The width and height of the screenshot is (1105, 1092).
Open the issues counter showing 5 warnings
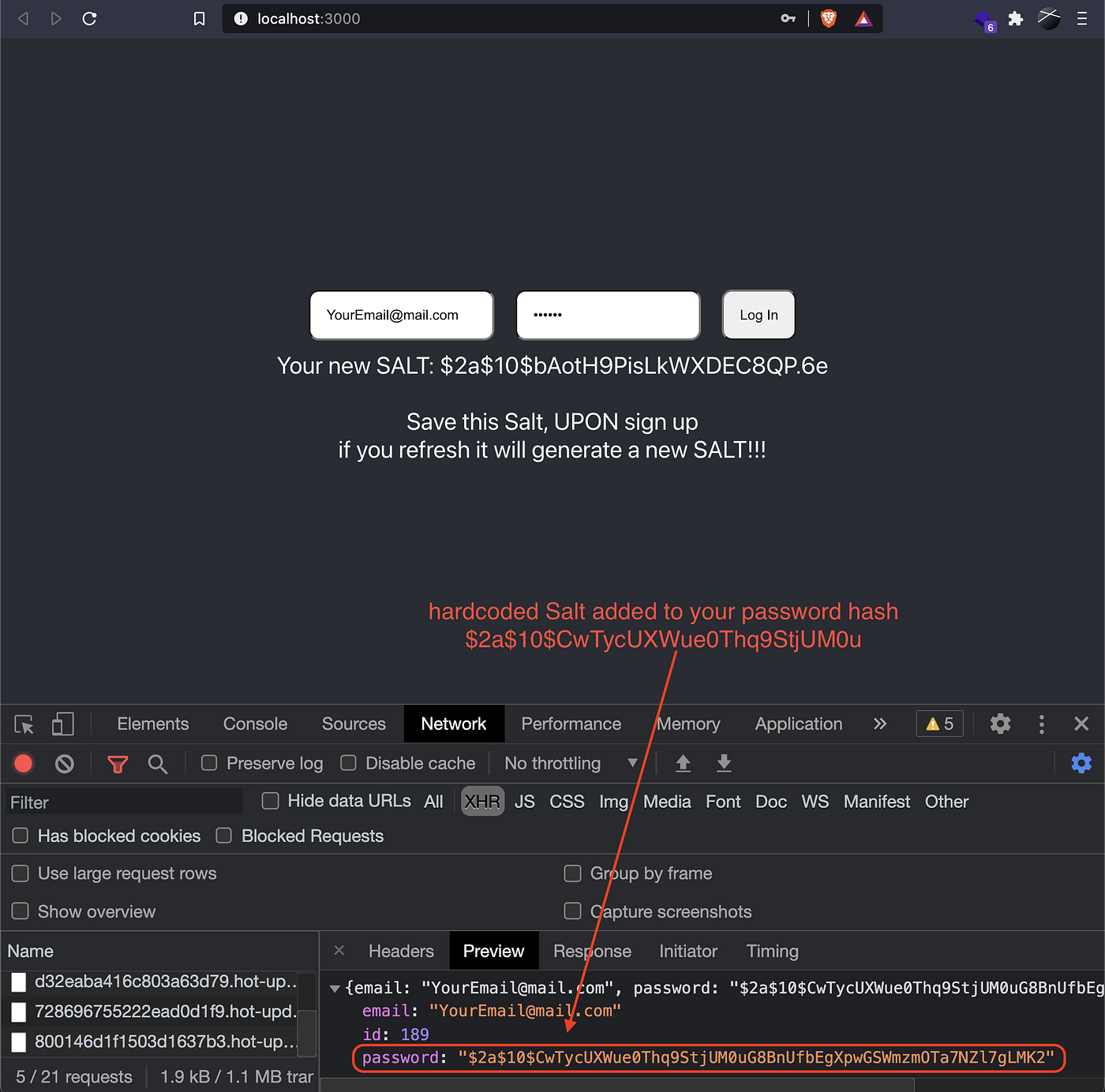click(938, 724)
